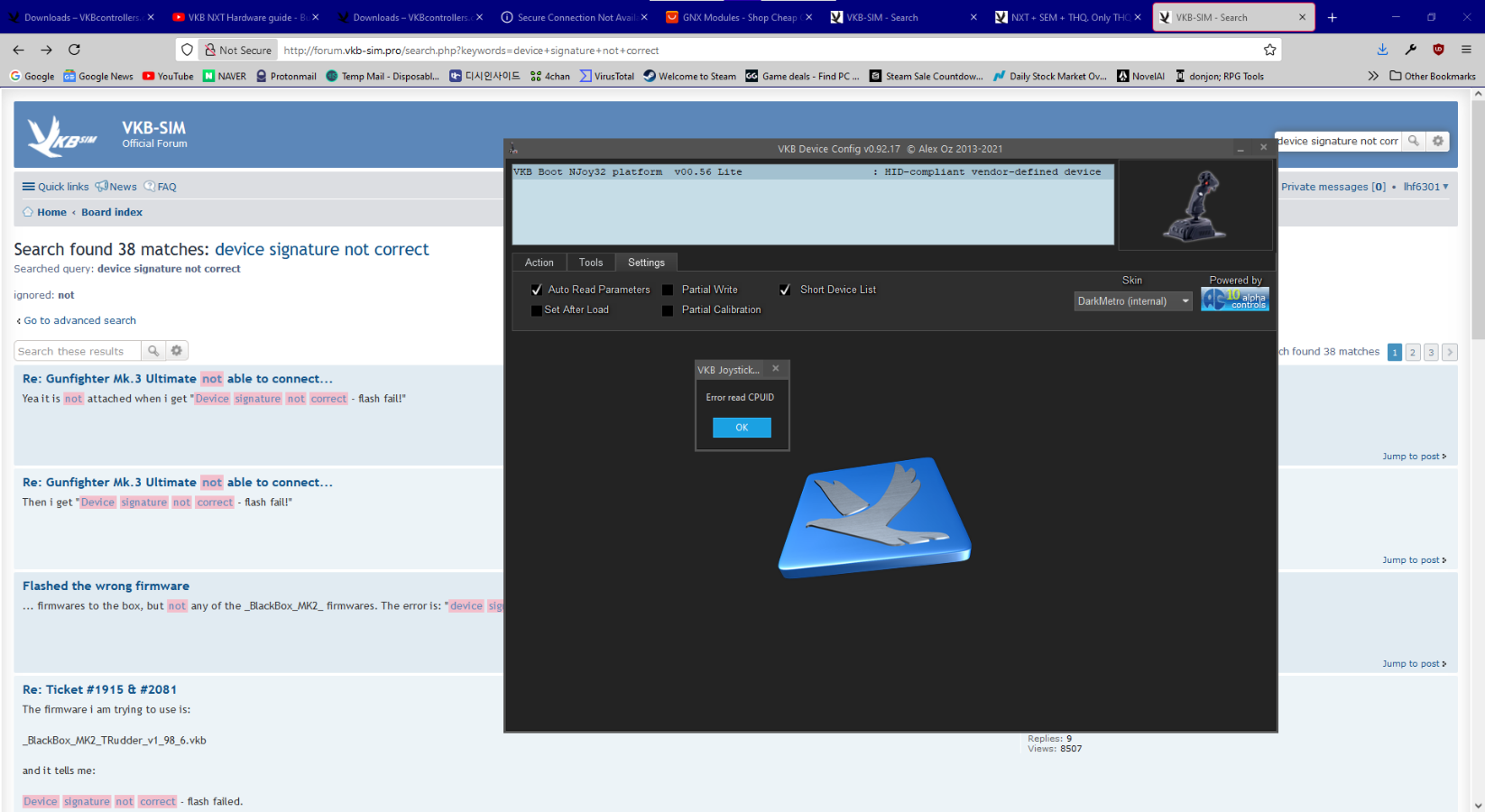
Task: Show more bookmarks overflow chevron
Action: pyautogui.click(x=1373, y=77)
